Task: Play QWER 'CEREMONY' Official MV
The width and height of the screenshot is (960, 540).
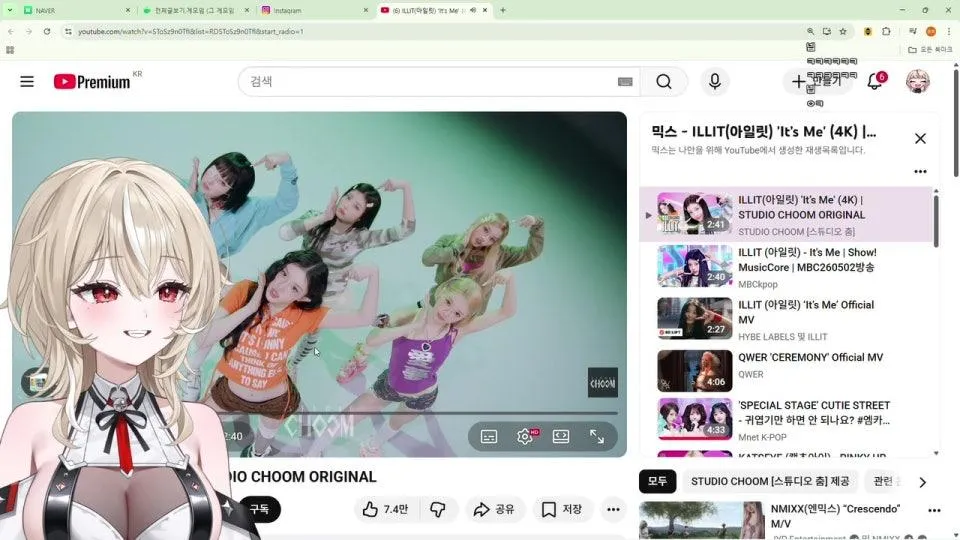Action: point(786,371)
